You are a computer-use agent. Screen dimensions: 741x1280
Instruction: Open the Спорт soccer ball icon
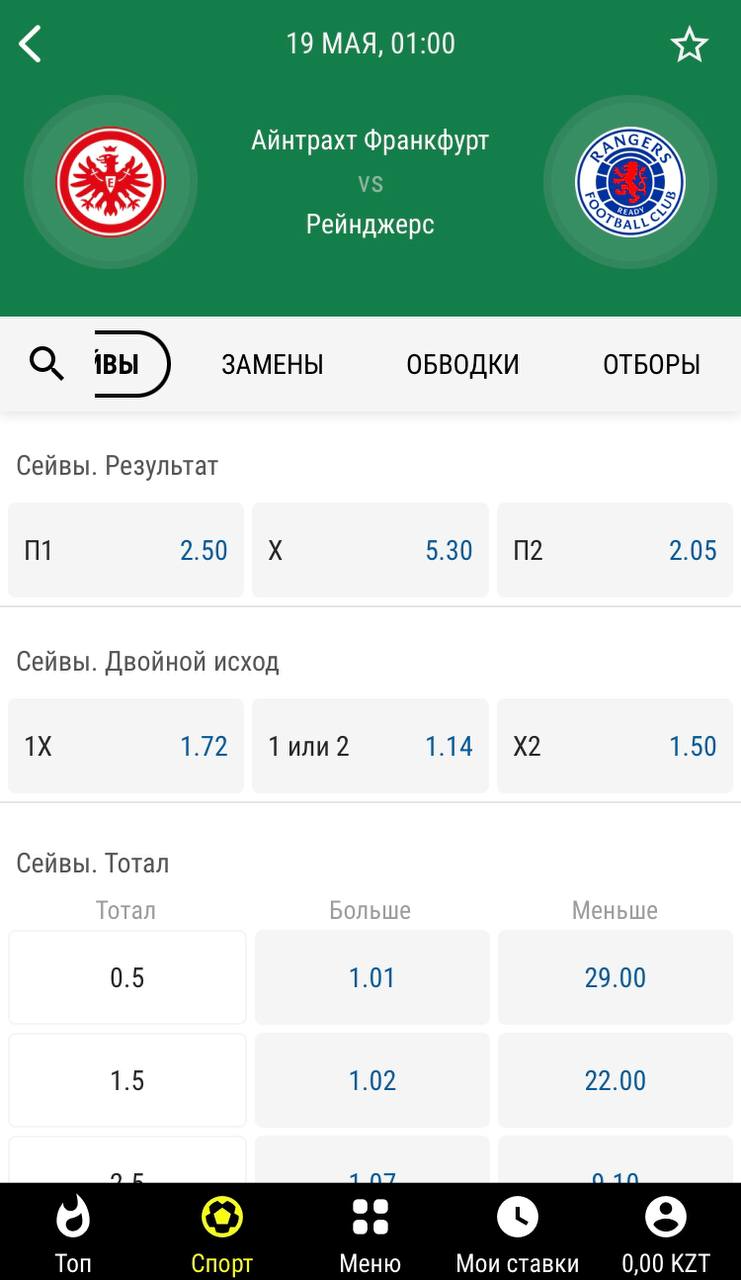[222, 1218]
